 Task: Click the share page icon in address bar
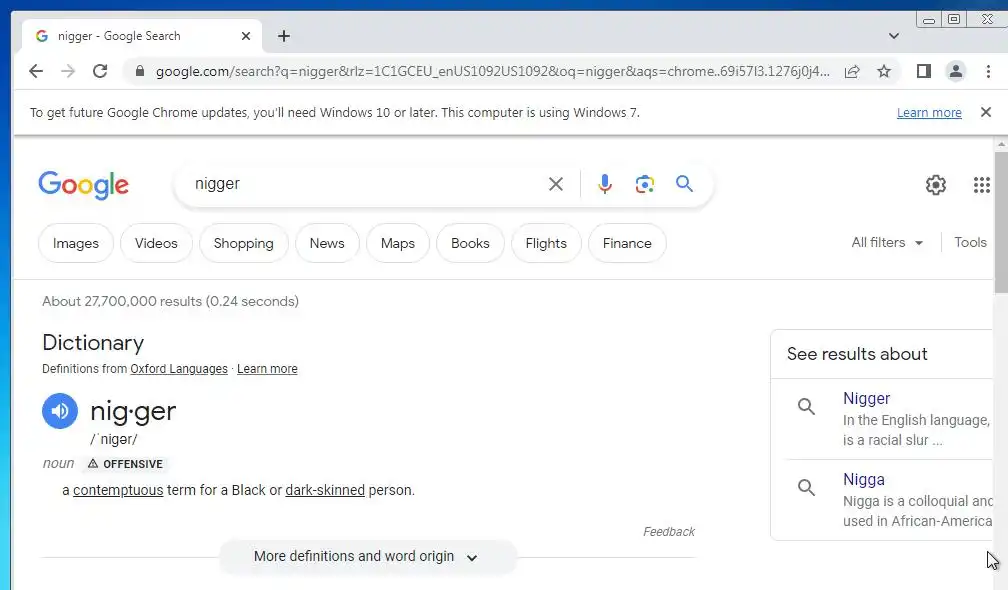852,71
